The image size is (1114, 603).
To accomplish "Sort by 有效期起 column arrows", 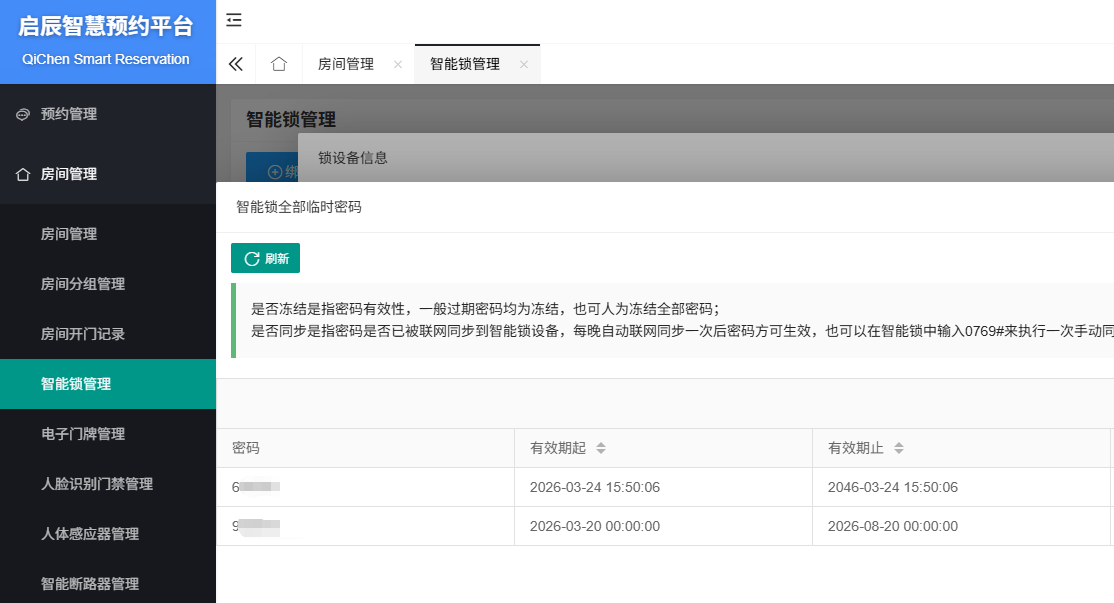I will pos(601,448).
